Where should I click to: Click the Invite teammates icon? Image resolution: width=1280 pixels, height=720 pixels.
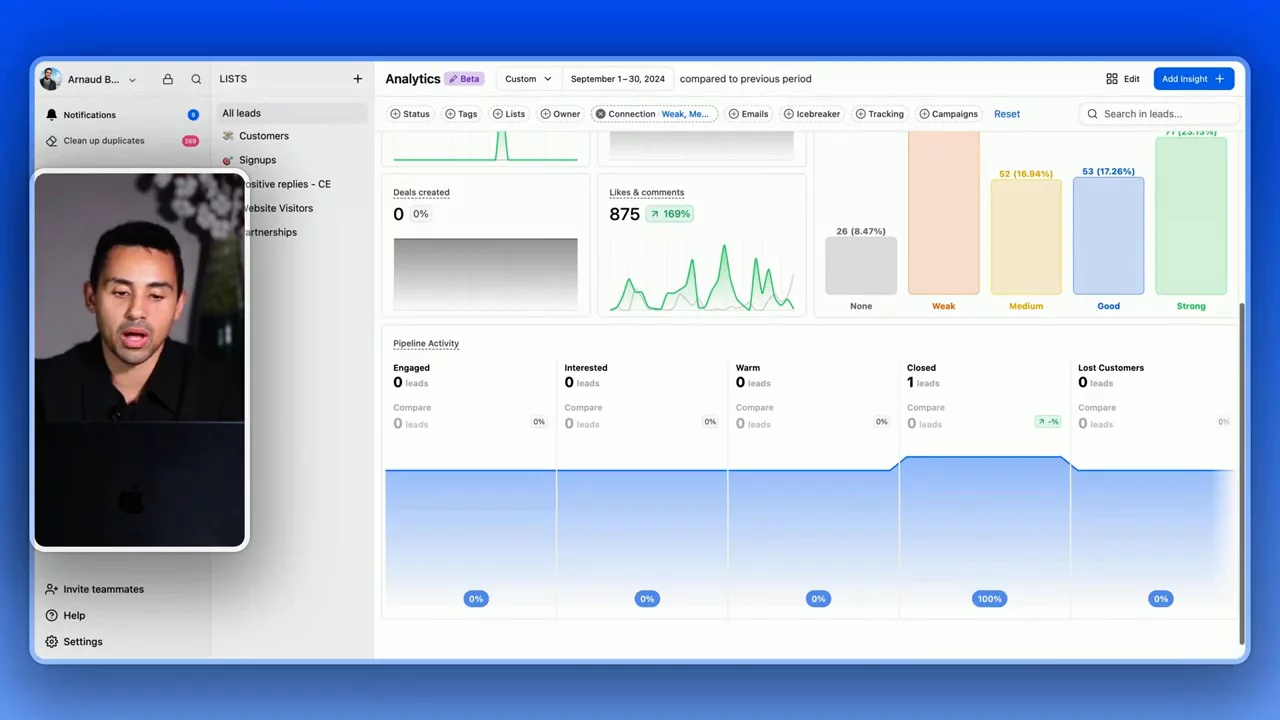52,590
